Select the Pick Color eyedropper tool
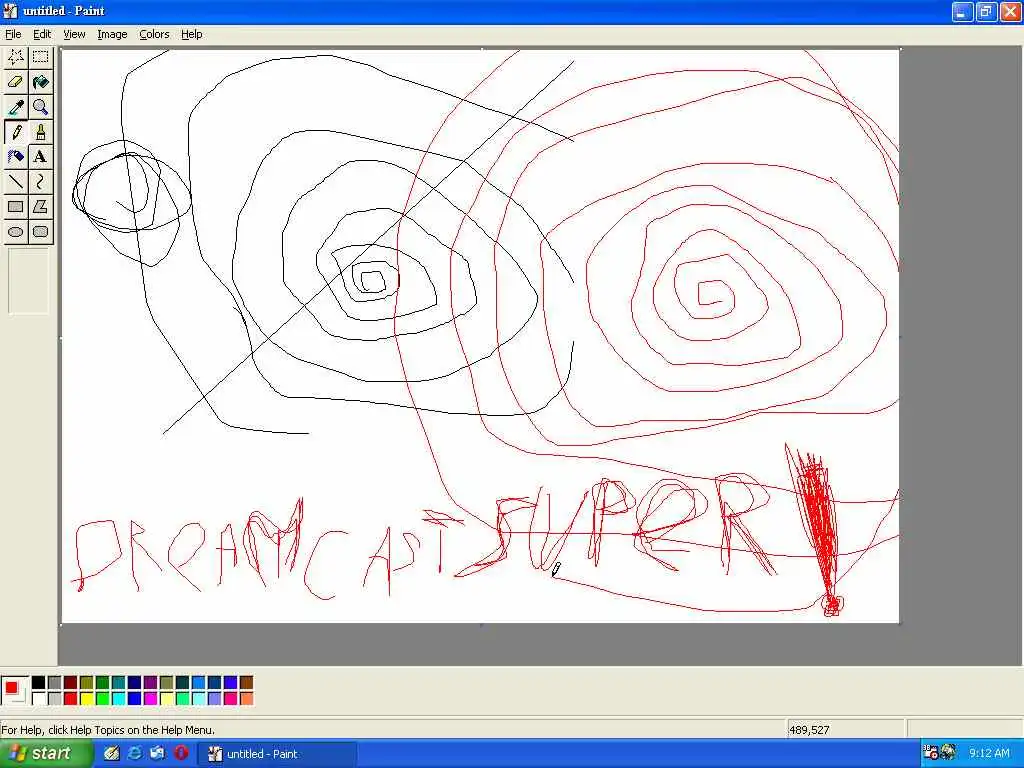Image resolution: width=1024 pixels, height=768 pixels. [x=16, y=107]
